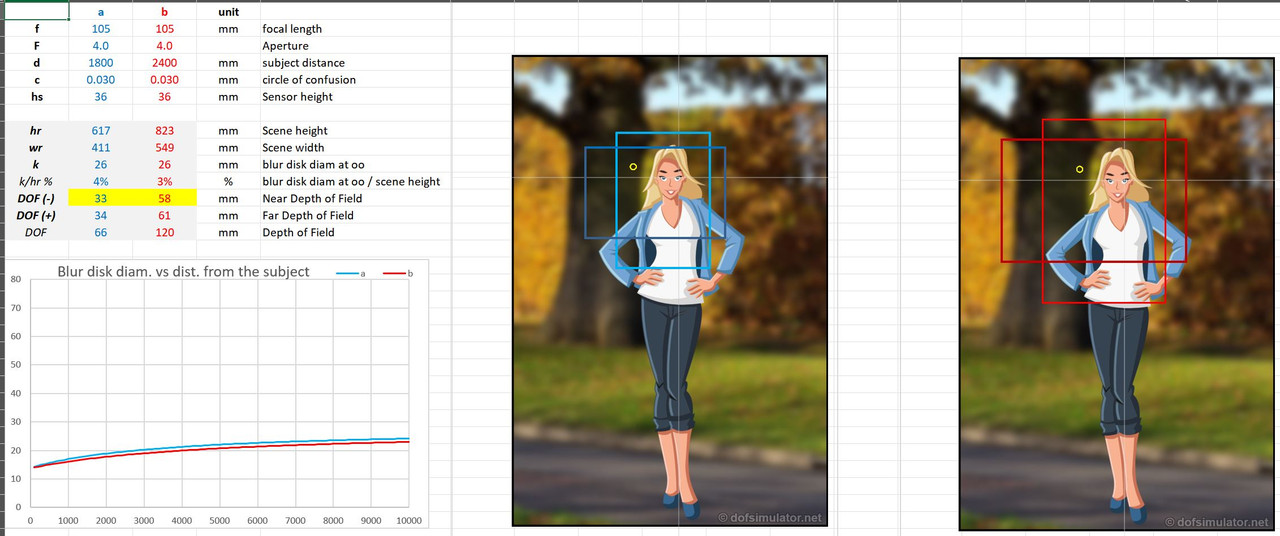Click chart title 'Blur disk diam. vs dist.'
Screen dimensions: 1280x536
(x=183, y=271)
